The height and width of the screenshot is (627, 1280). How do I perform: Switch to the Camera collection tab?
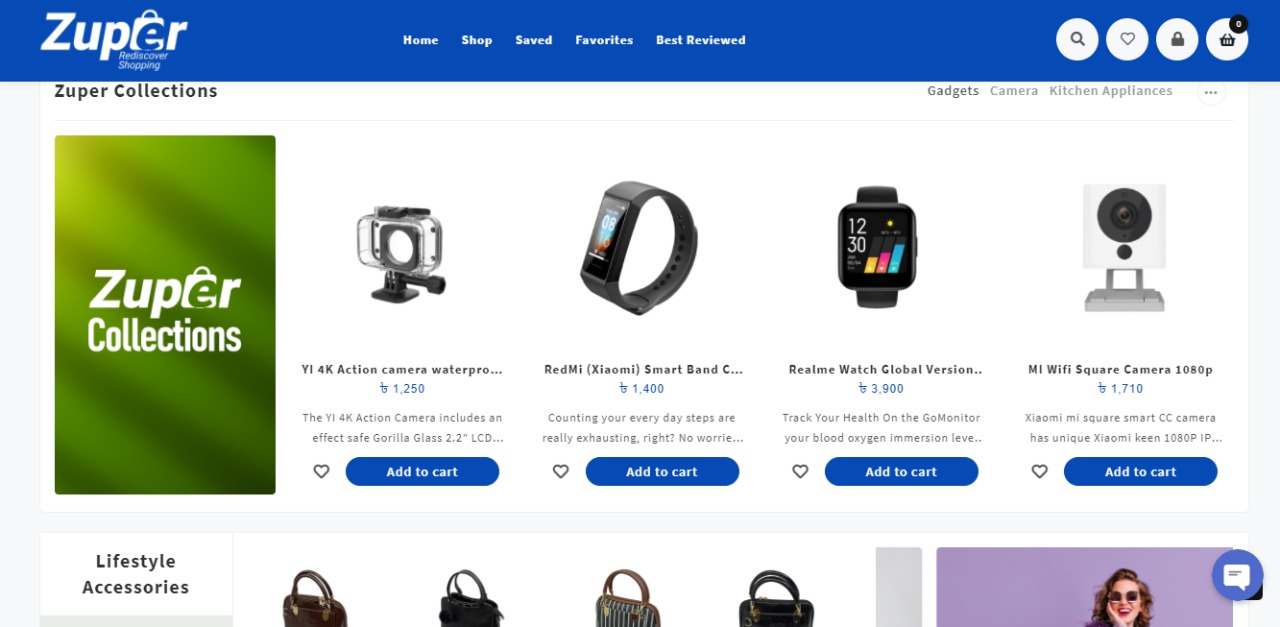(1014, 91)
